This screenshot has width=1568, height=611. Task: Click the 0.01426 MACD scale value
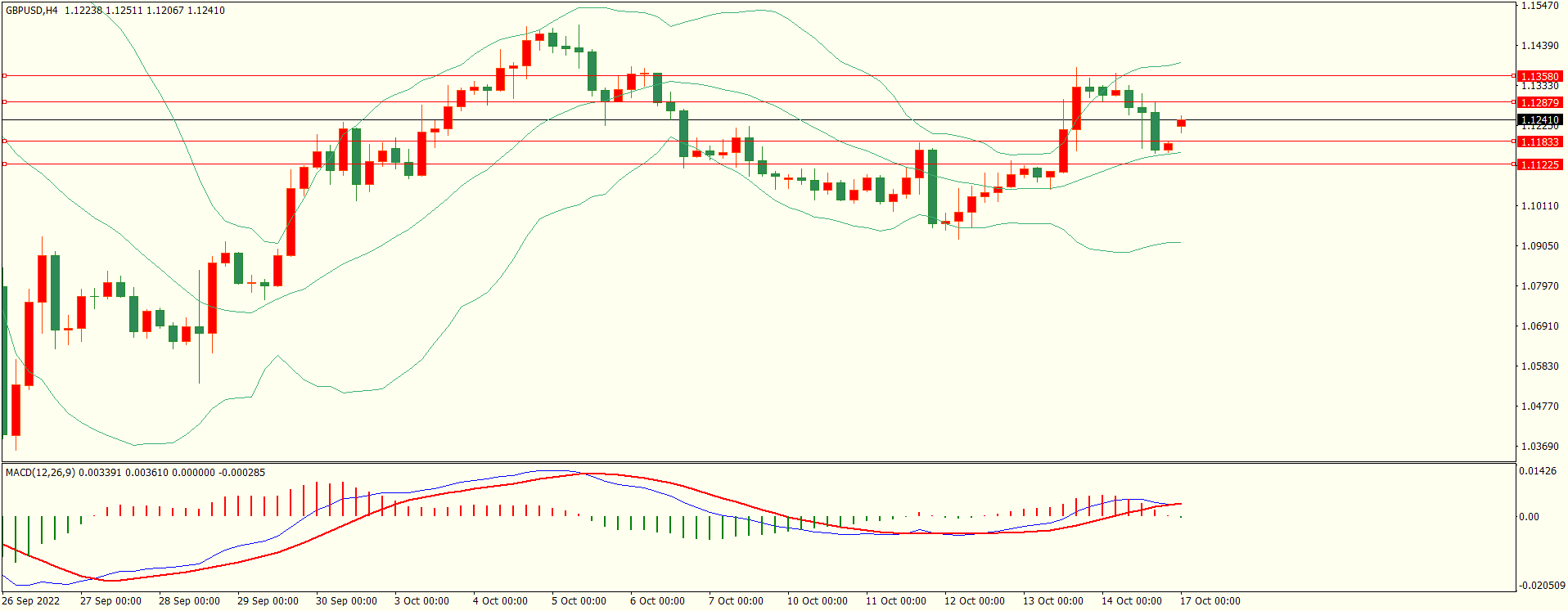[x=1537, y=471]
